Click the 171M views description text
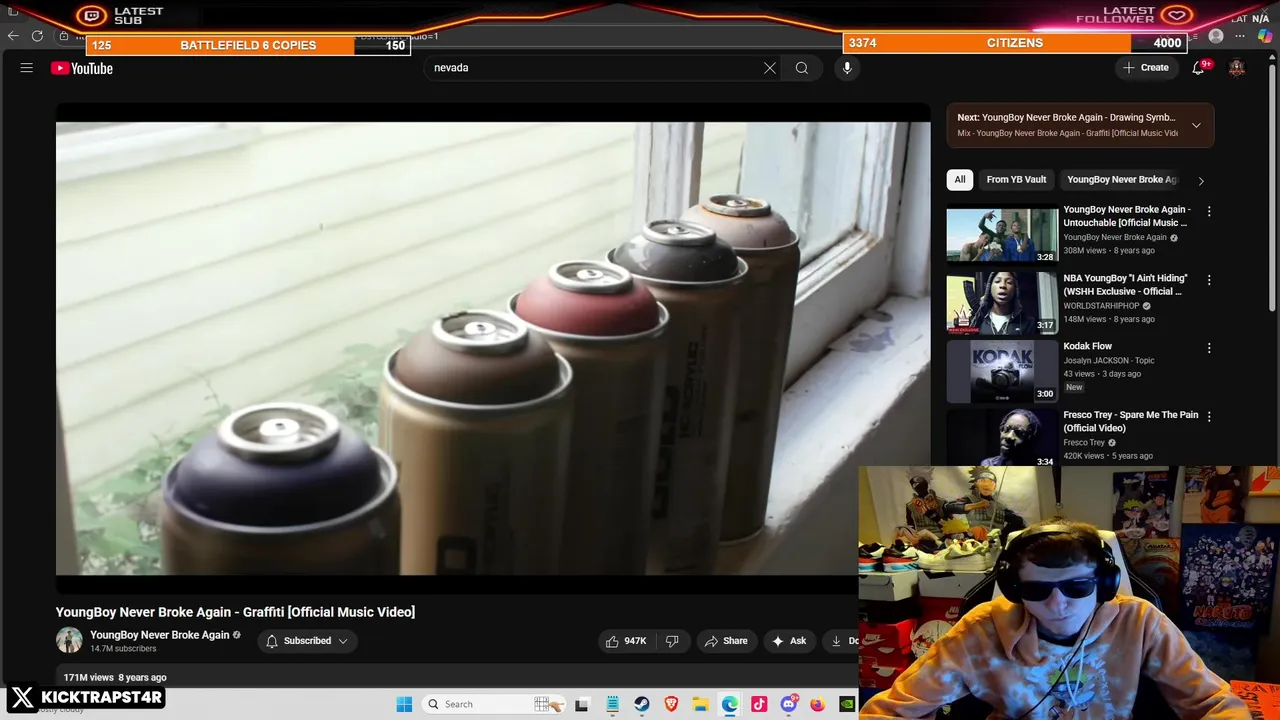 point(115,678)
